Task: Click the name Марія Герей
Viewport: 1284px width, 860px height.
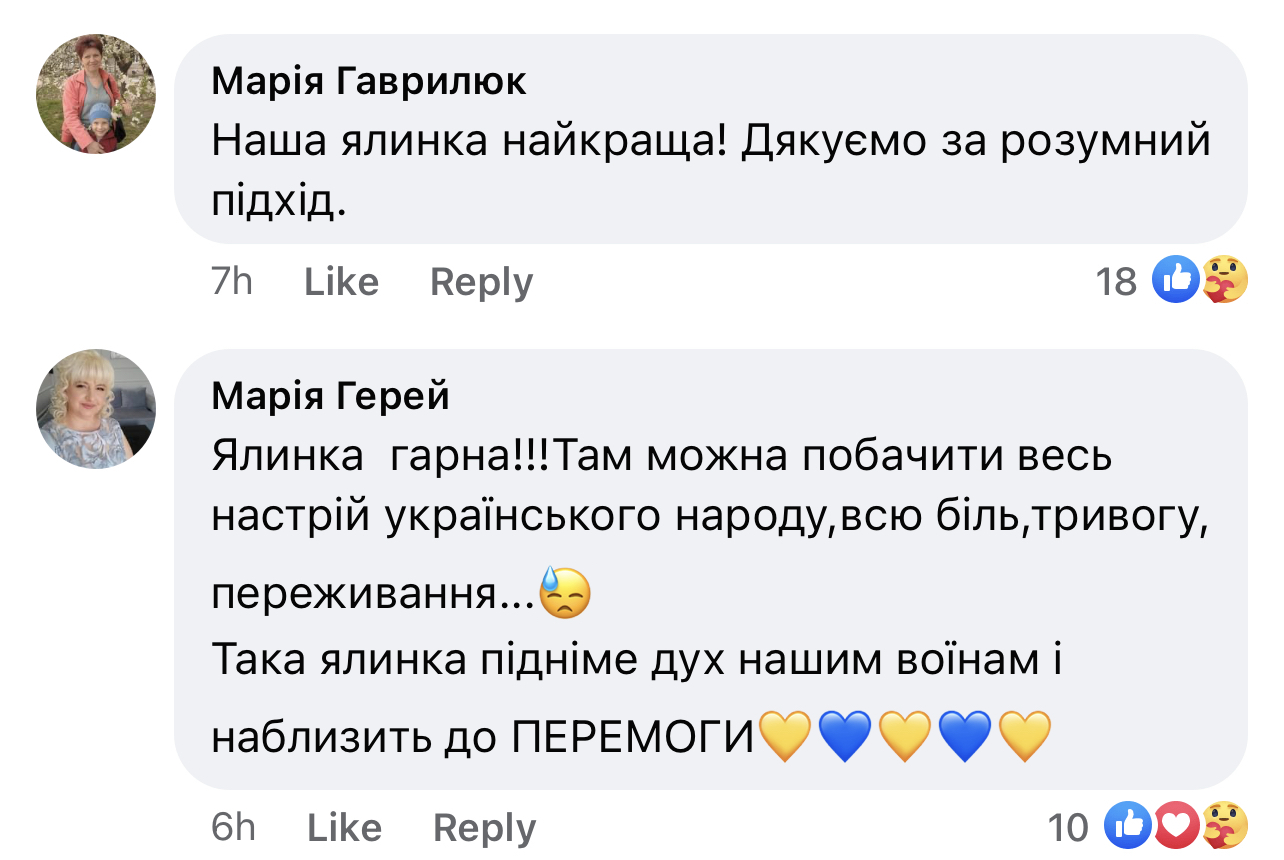Action: coord(331,397)
